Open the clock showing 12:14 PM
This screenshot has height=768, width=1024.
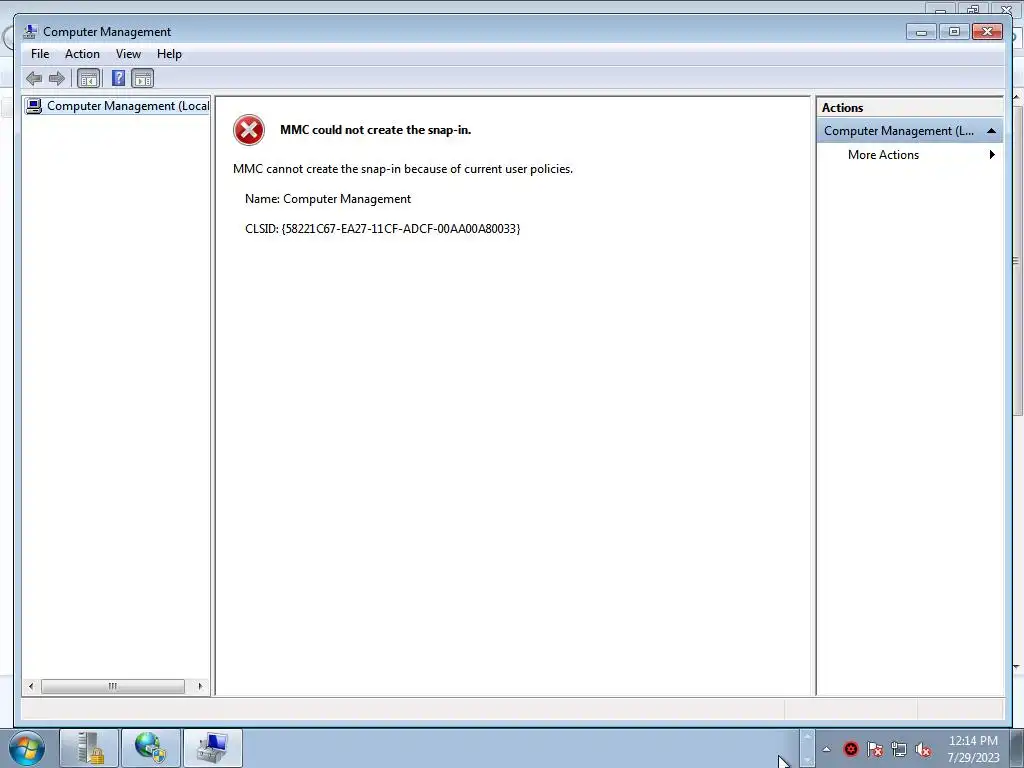coord(973,749)
